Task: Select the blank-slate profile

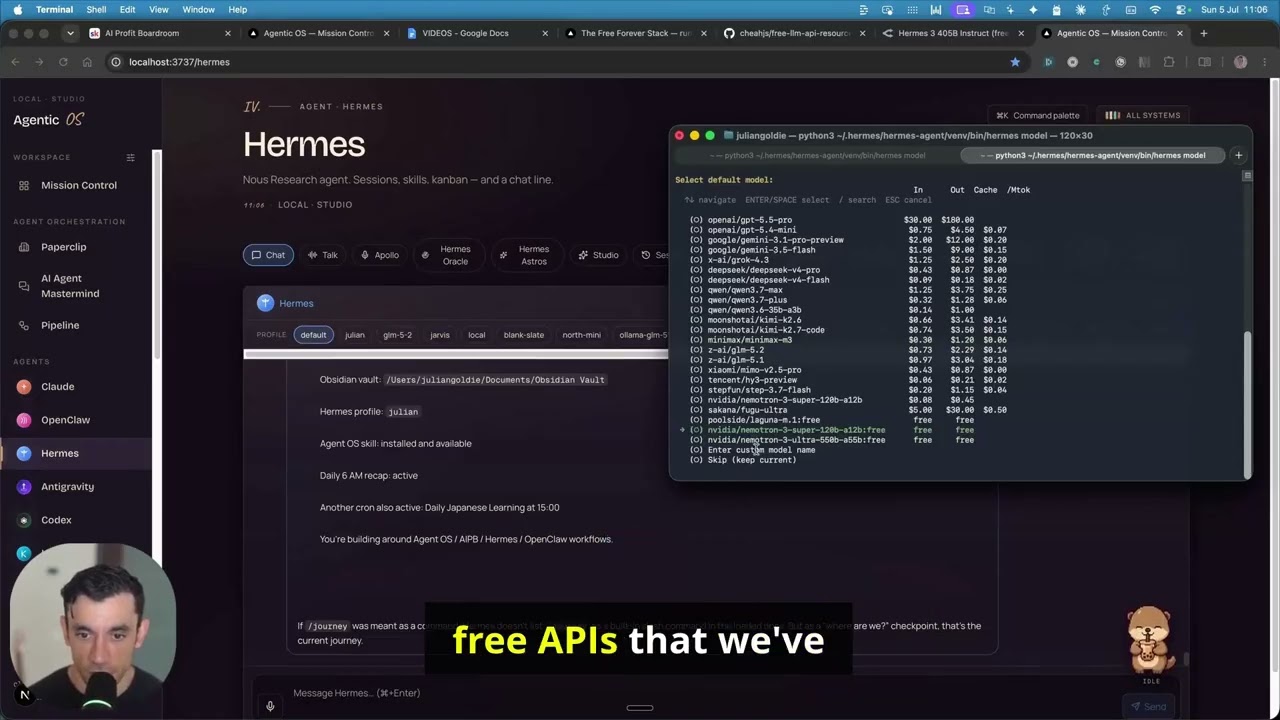Action: tap(524, 335)
